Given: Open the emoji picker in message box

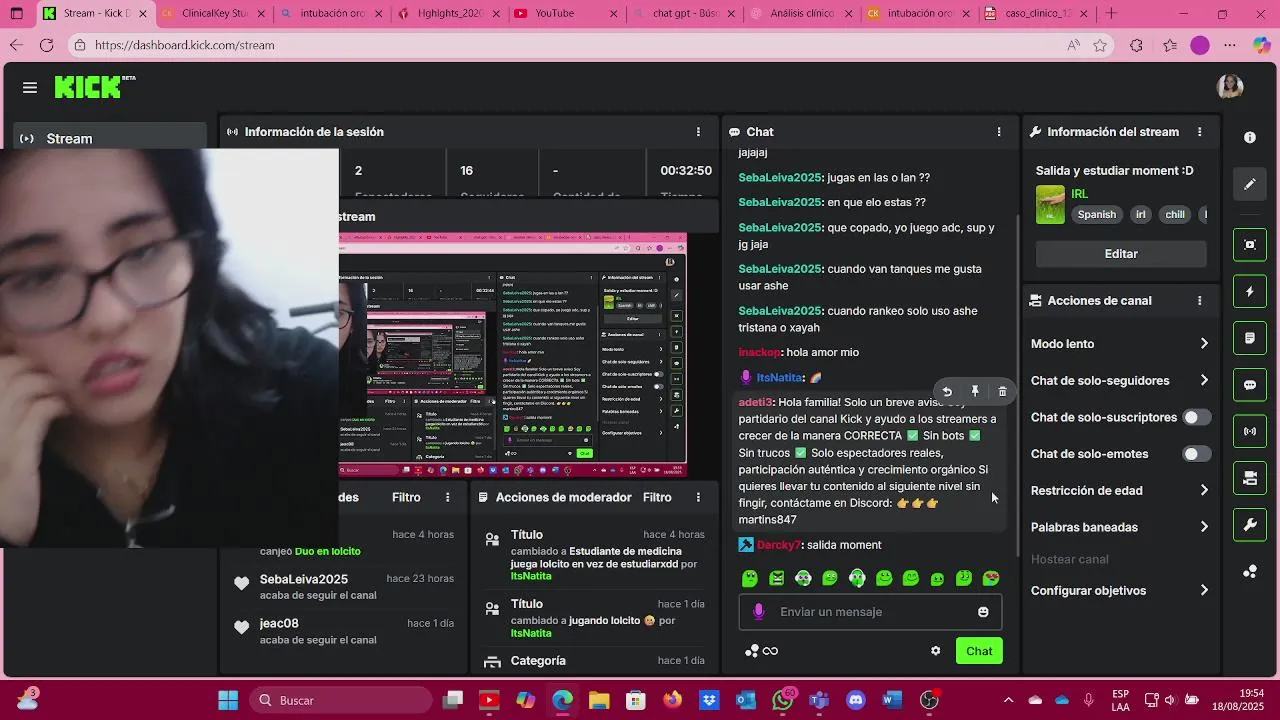Looking at the screenshot, I should tap(983, 612).
